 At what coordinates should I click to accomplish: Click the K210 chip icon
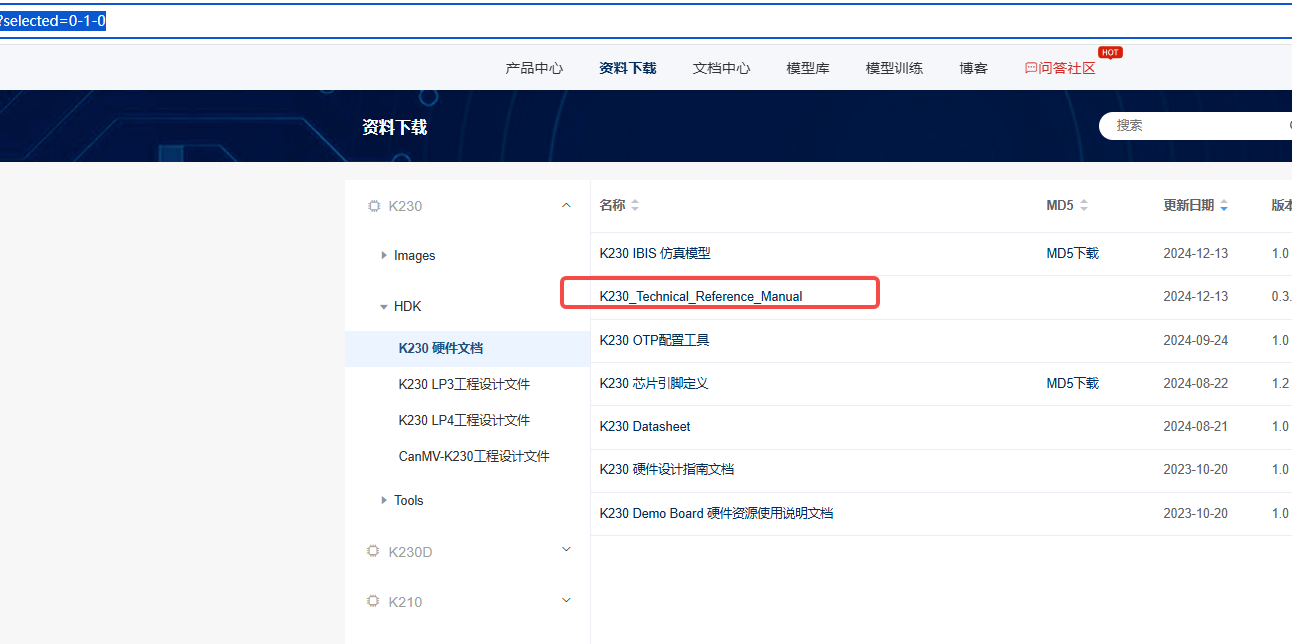[374, 602]
